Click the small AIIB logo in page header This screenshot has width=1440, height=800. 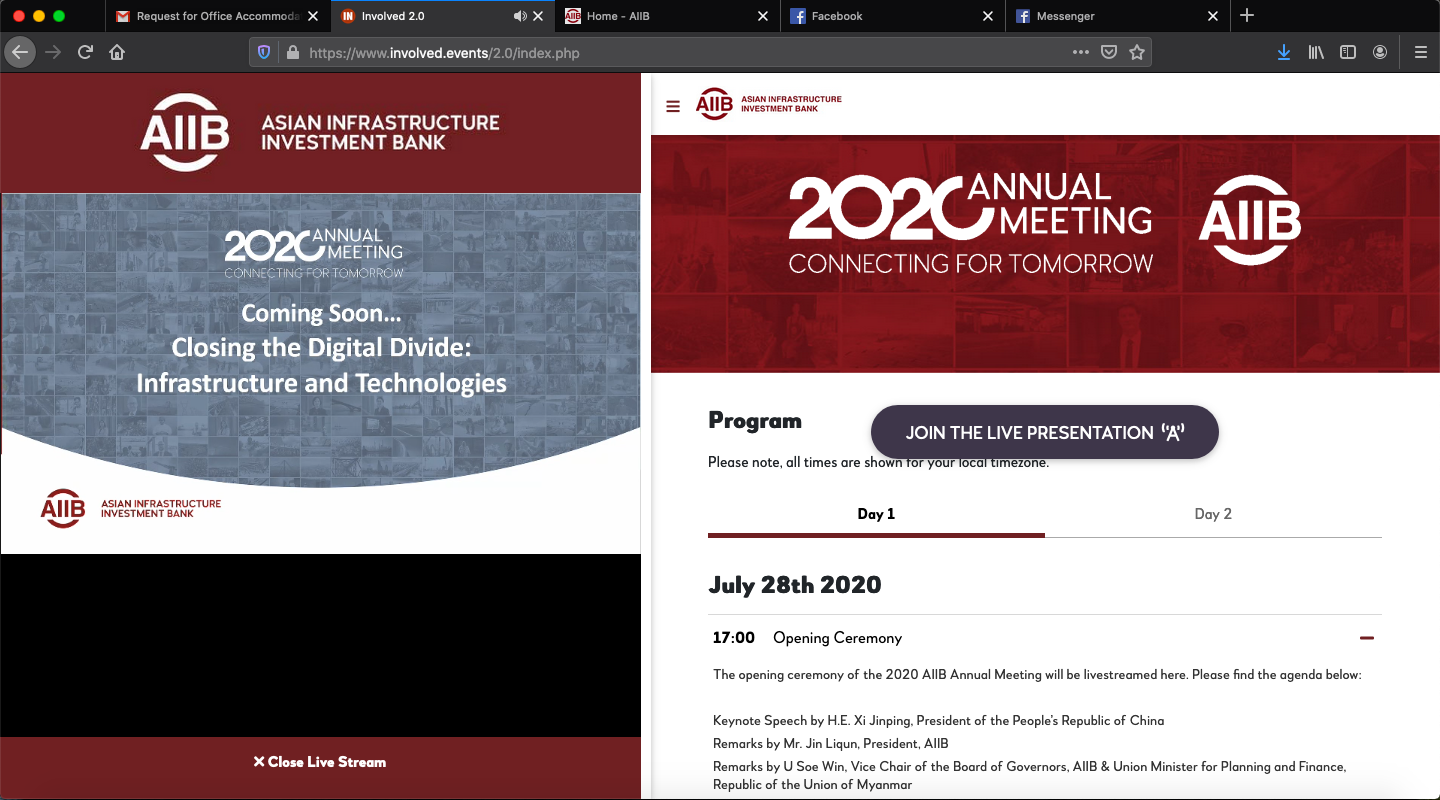pos(768,104)
